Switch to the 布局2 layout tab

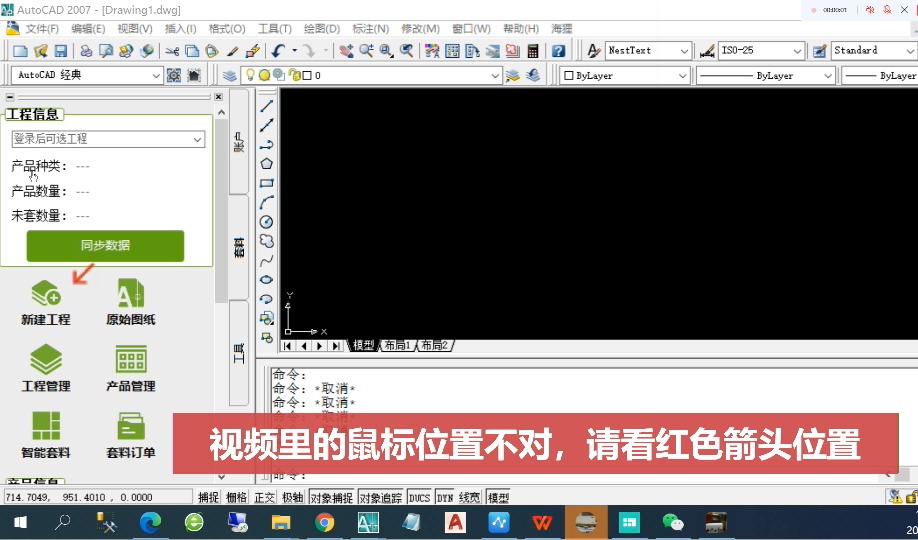tap(434, 346)
